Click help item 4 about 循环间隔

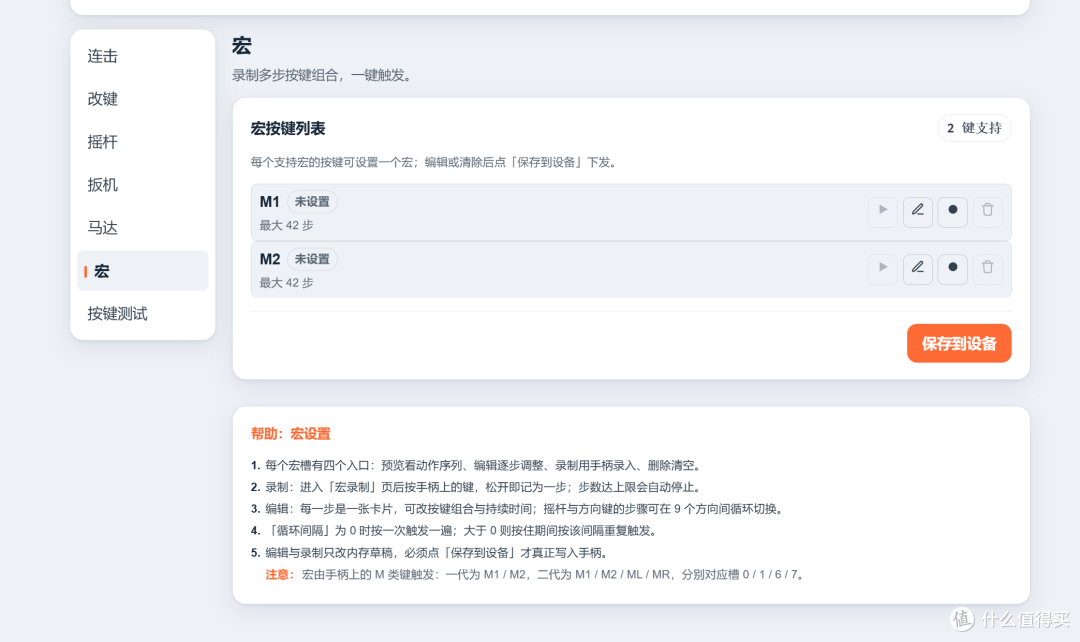coord(455,530)
